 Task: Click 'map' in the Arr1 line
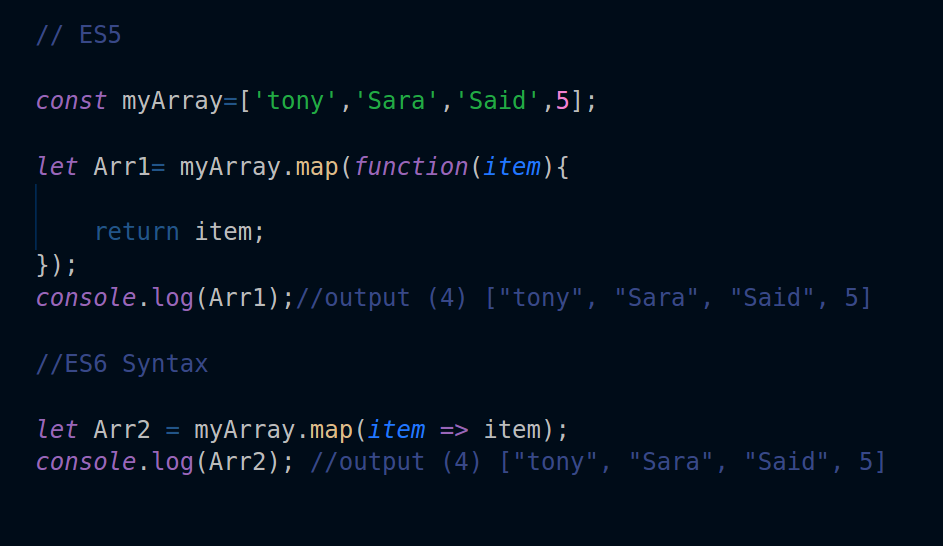316,167
